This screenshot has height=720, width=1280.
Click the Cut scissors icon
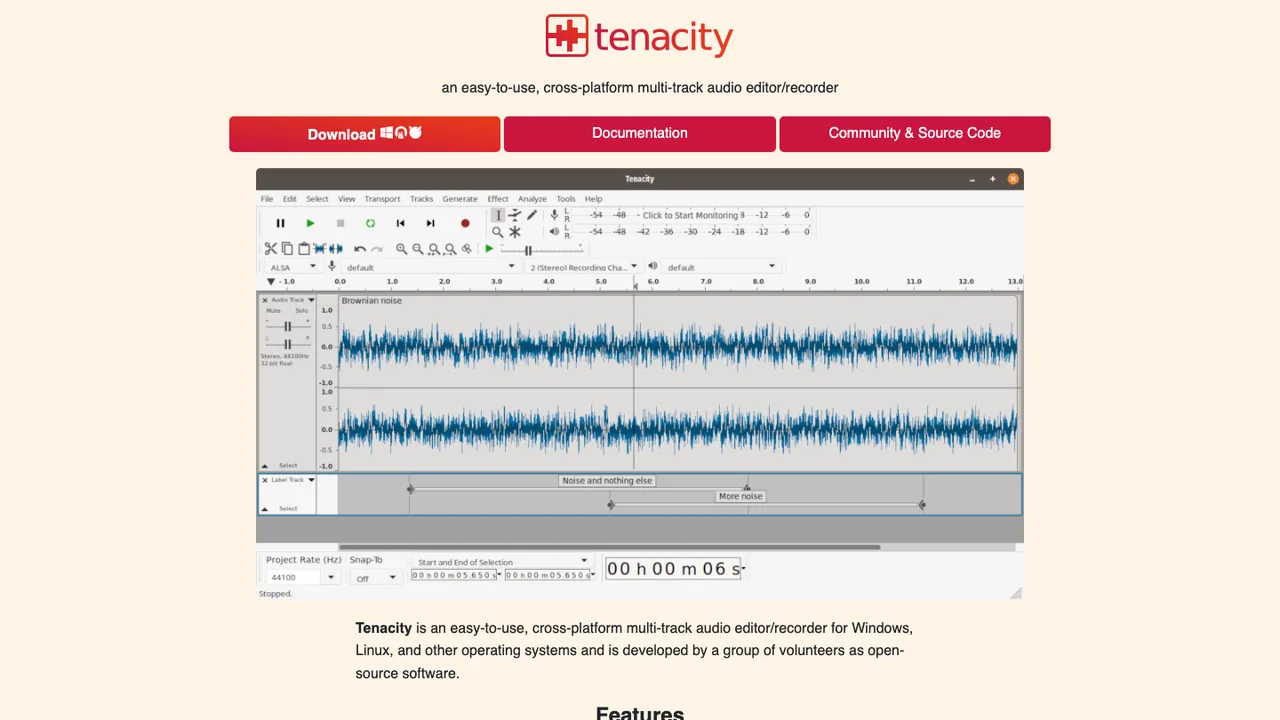tap(270, 249)
